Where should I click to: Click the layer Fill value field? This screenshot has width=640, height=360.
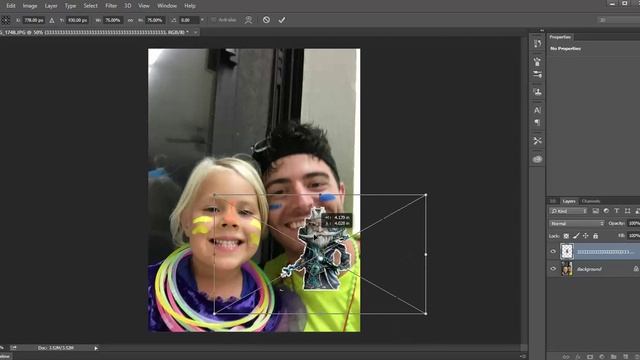(x=634, y=236)
